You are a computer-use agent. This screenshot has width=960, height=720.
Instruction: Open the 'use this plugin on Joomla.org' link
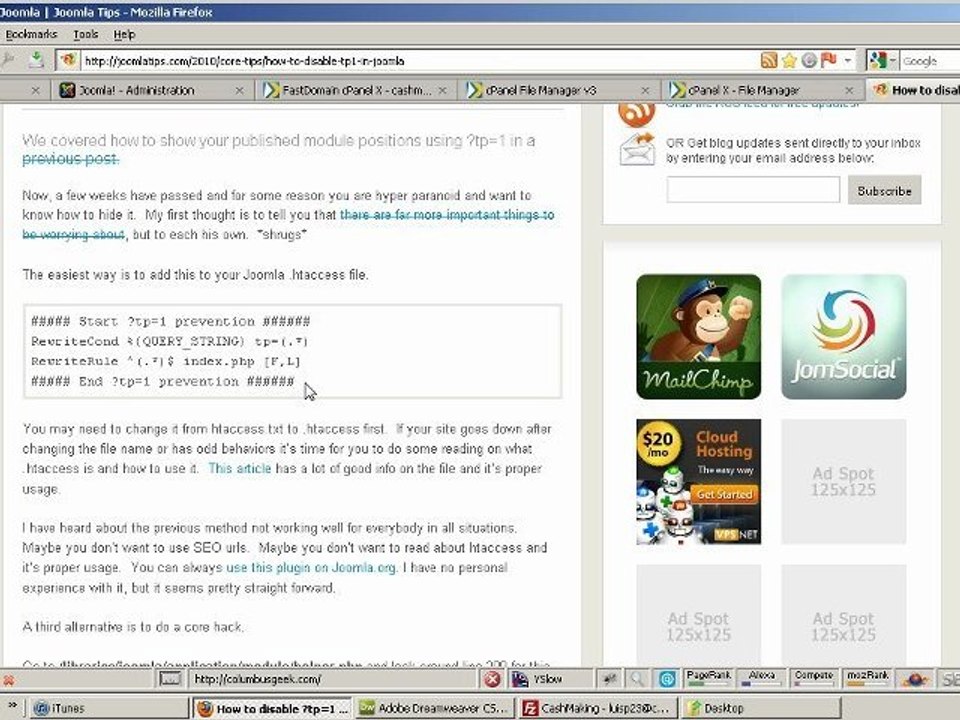tap(311, 568)
